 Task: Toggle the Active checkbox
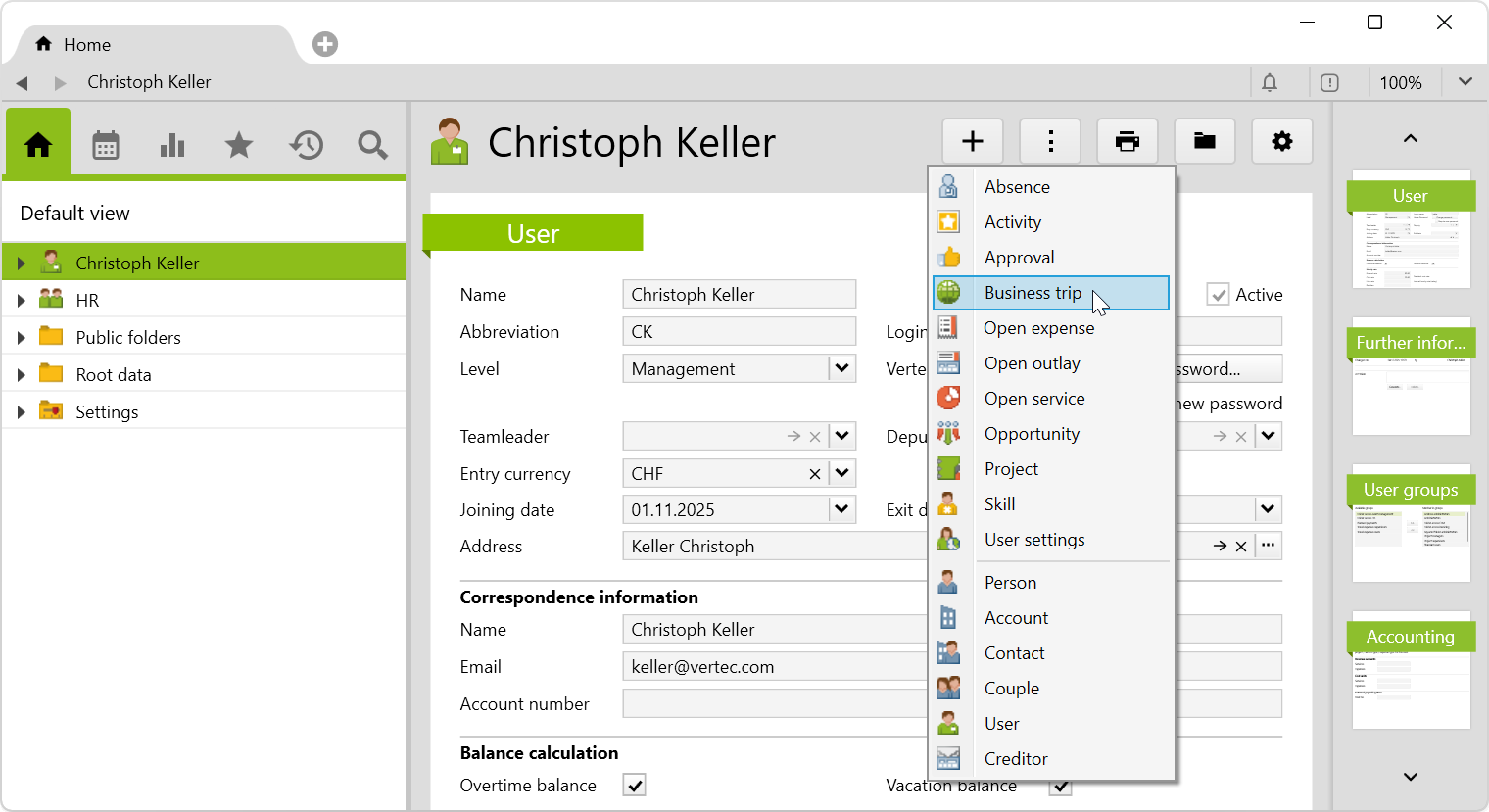pos(1218,295)
